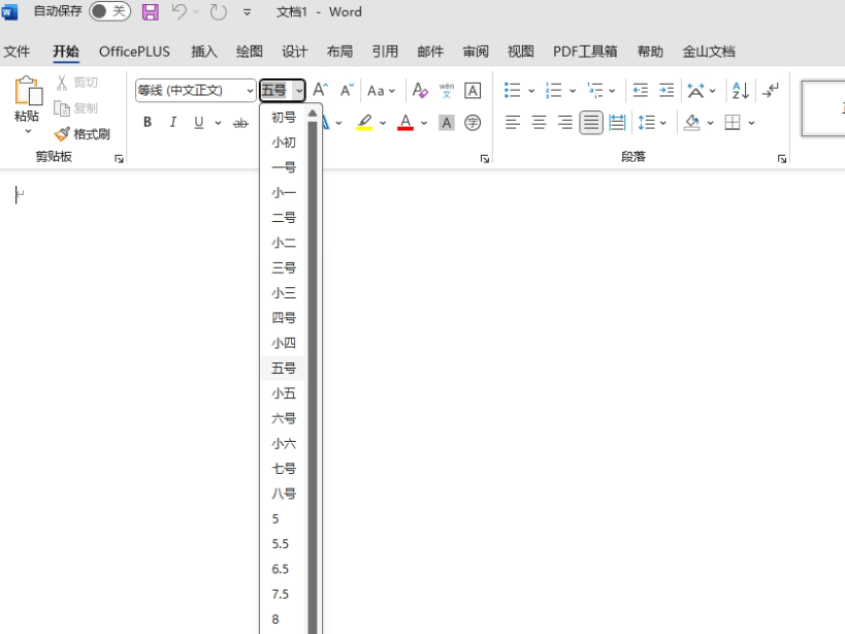Viewport: 845px width, 634px height.
Task: Toggle justify alignment button
Action: (x=591, y=123)
